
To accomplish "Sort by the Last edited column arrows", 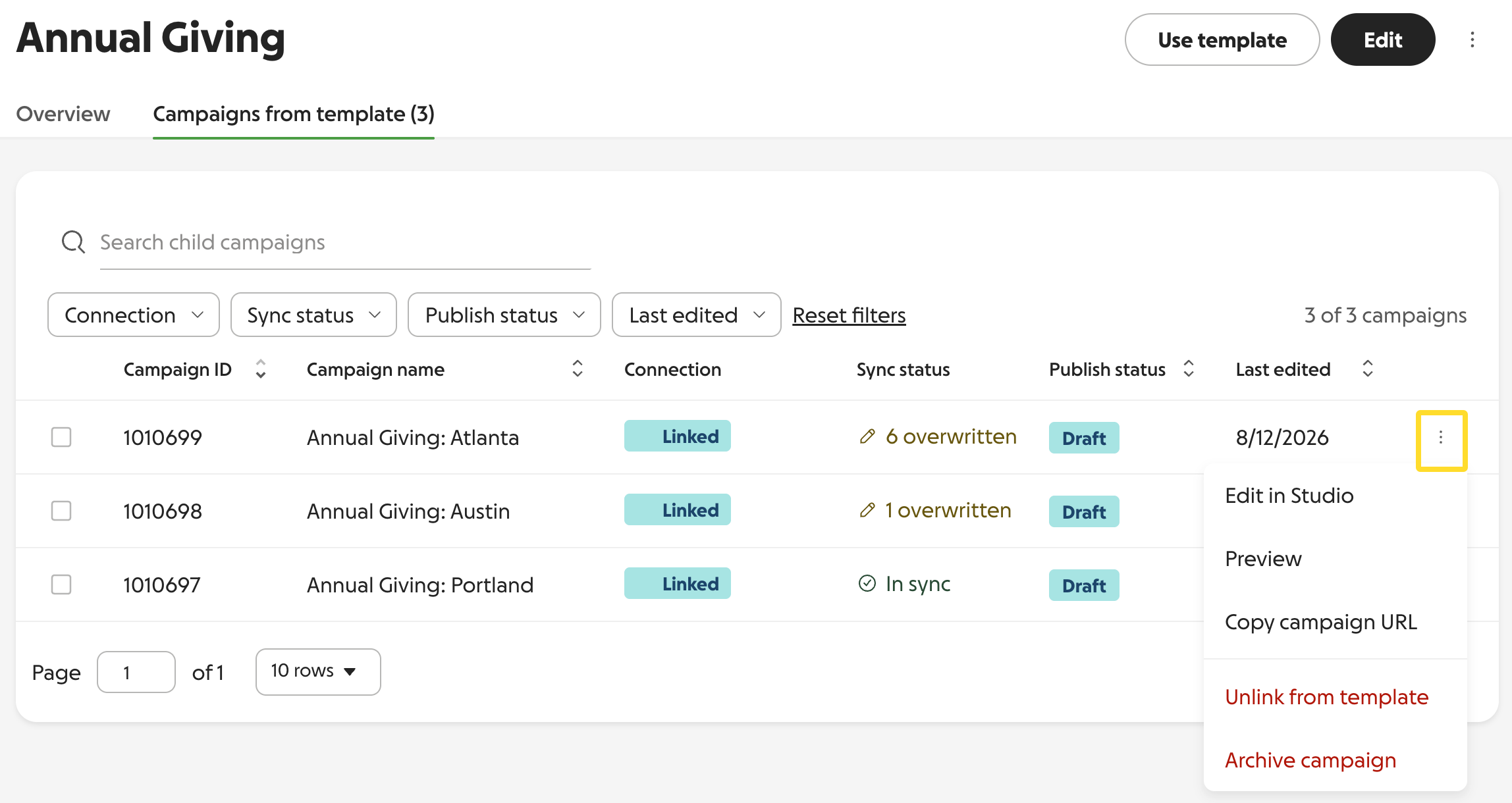I will pos(1368,369).
